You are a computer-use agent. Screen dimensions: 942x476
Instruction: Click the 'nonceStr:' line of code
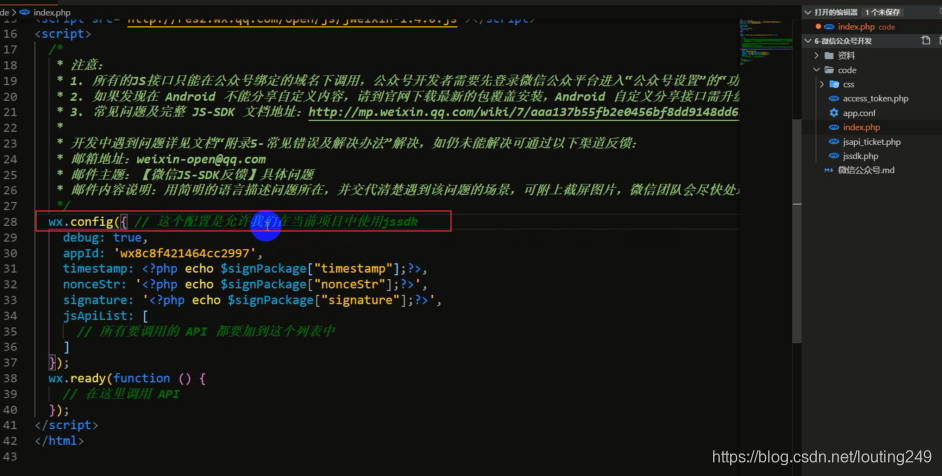click(x=245, y=284)
